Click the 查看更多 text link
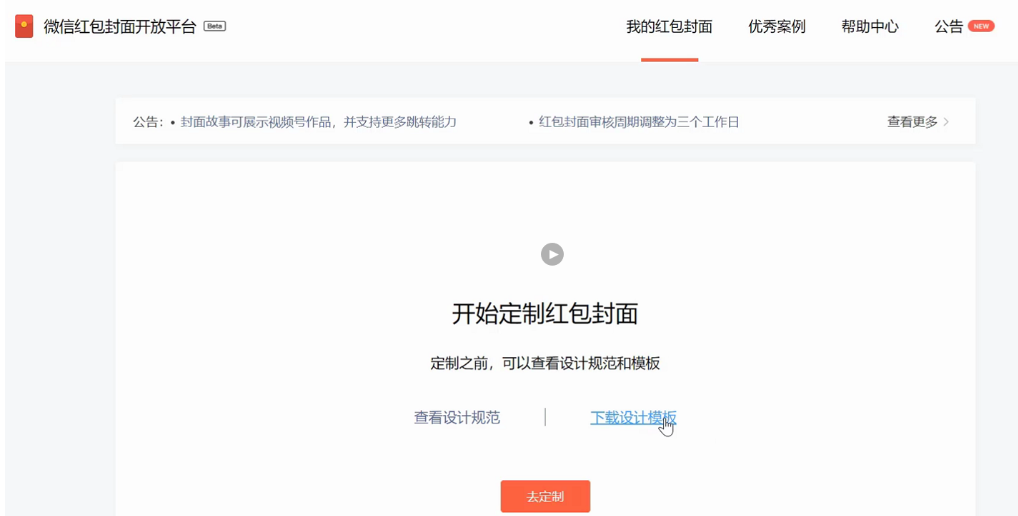This screenshot has height=516, width=1018. (x=912, y=122)
